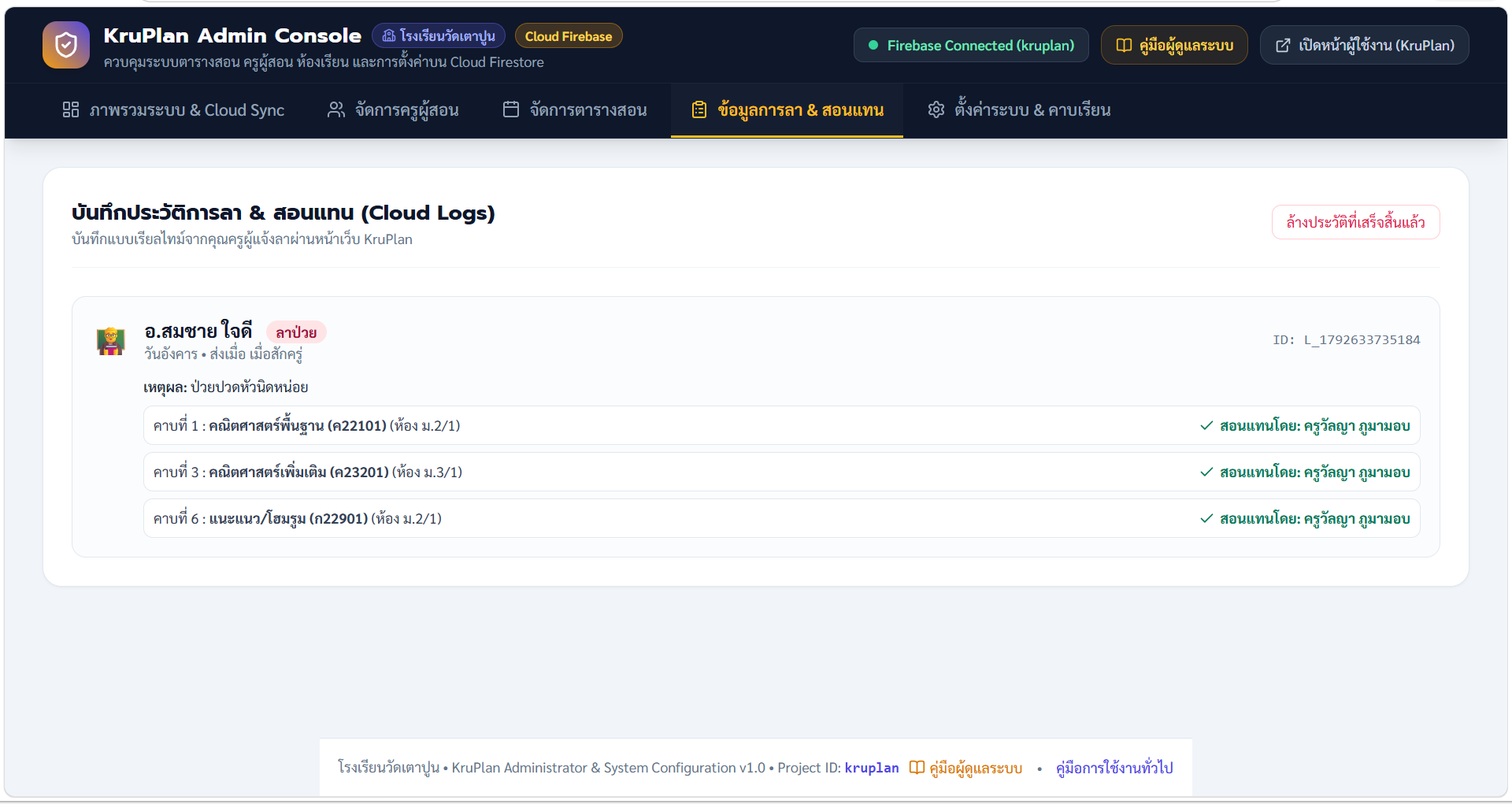Viewport: 1512px width, 804px height.
Task: Click the KruPlan Admin Console title
Action: click(232, 35)
